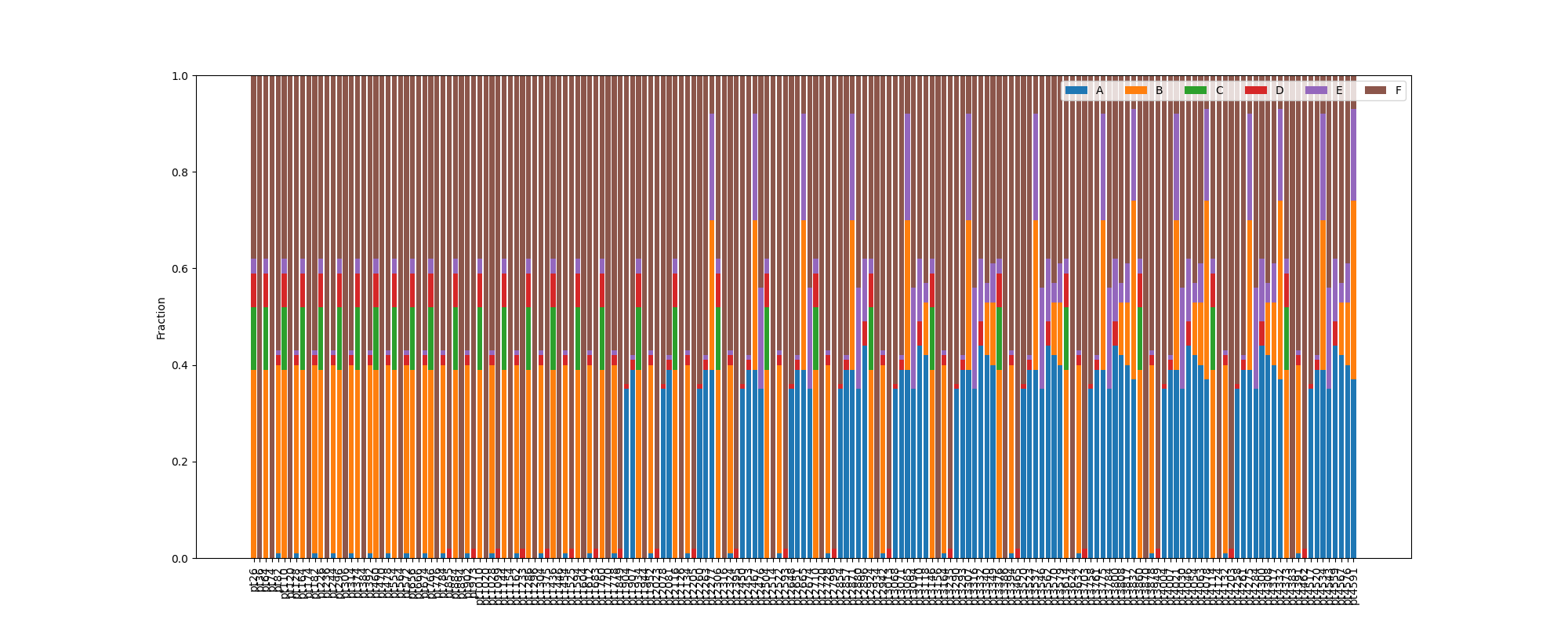Select the 0.4 y-axis tick label
Image resolution: width=1568 pixels, height=627 pixels.
(180, 365)
